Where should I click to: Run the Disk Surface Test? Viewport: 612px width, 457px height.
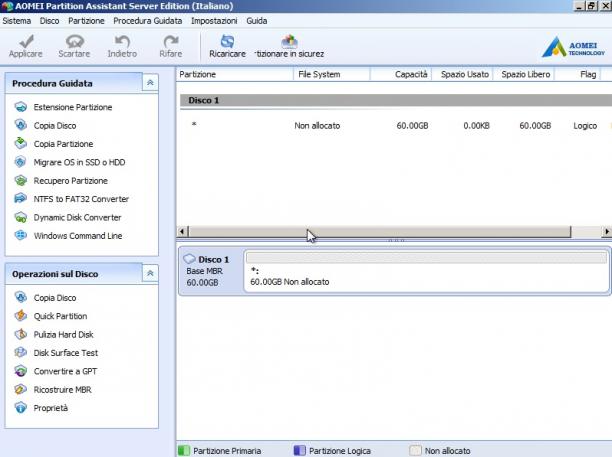66,353
